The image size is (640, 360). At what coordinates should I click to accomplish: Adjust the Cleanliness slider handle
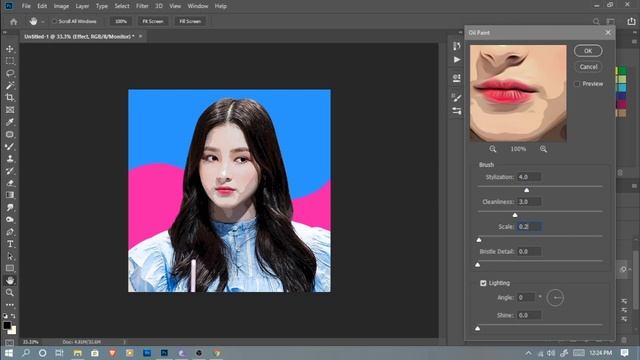(x=515, y=215)
